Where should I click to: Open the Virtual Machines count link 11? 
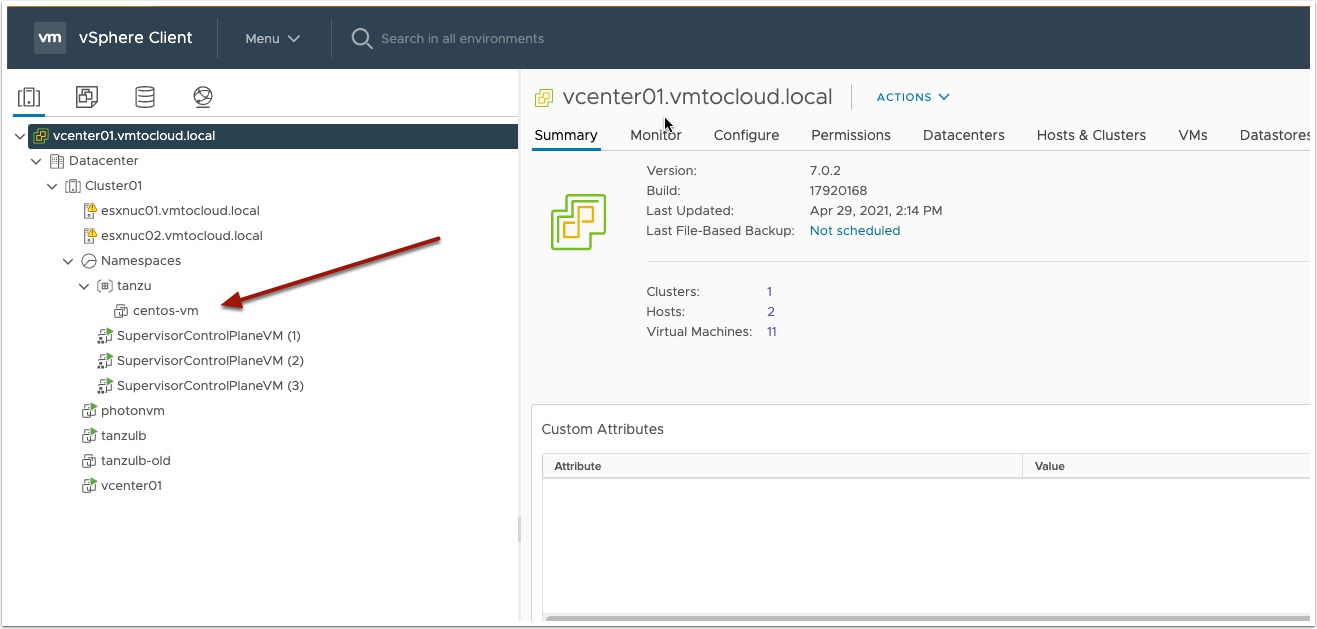tap(772, 332)
